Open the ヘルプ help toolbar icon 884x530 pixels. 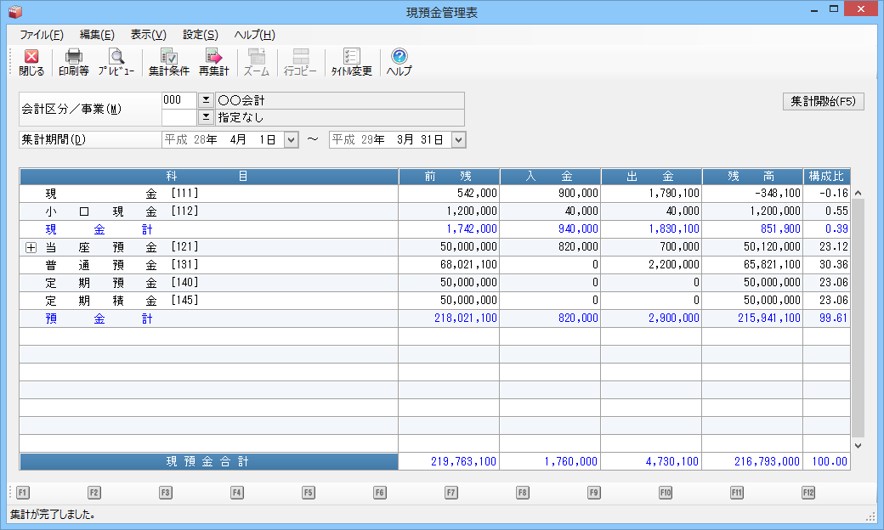click(x=399, y=62)
